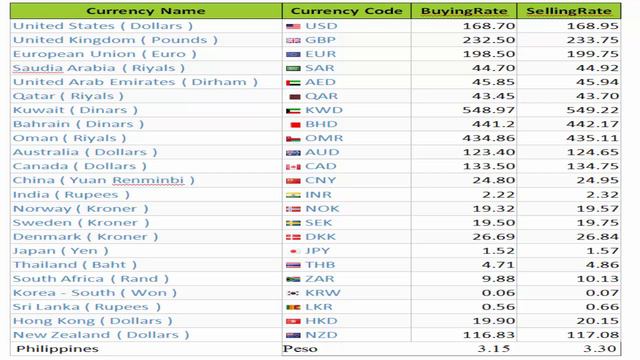Viewport: 640px width, 360px height.
Task: Open Japan ( Yen ) link
Action: (x=60, y=251)
